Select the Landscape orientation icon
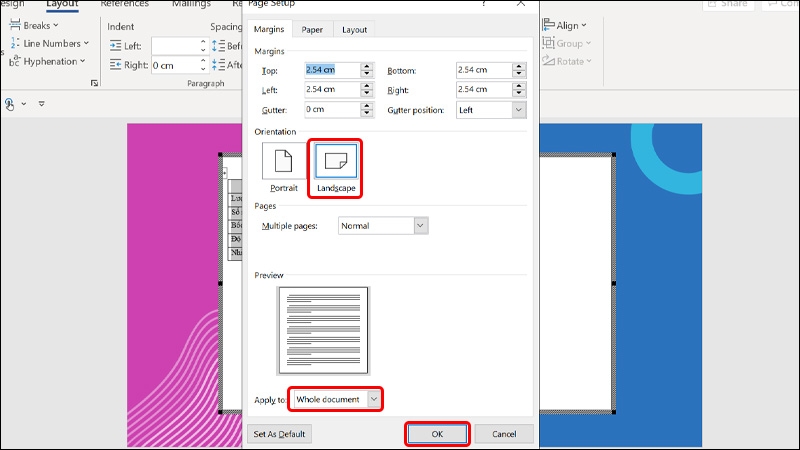The image size is (800, 450). [x=336, y=161]
